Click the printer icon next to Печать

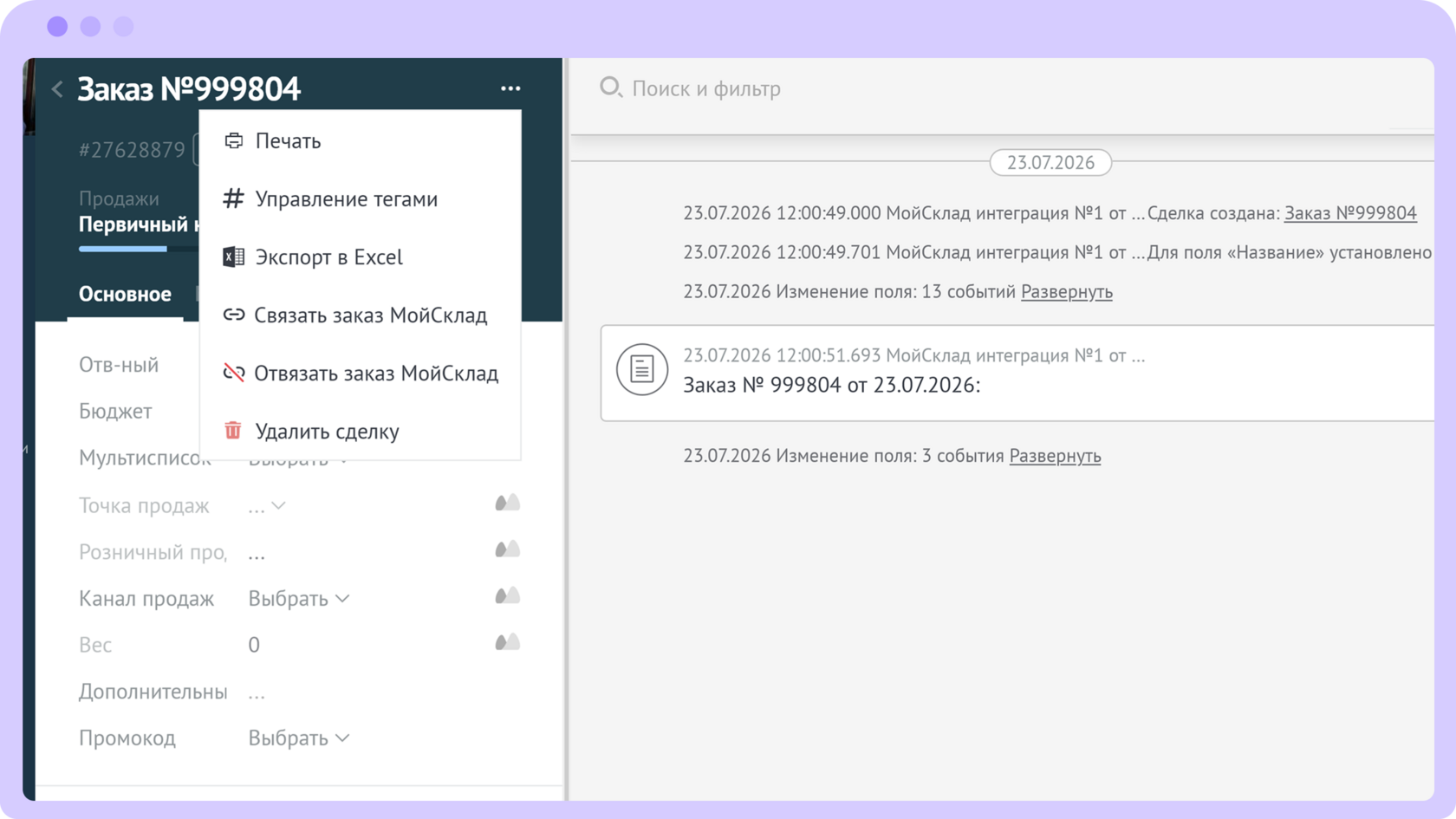tap(234, 140)
